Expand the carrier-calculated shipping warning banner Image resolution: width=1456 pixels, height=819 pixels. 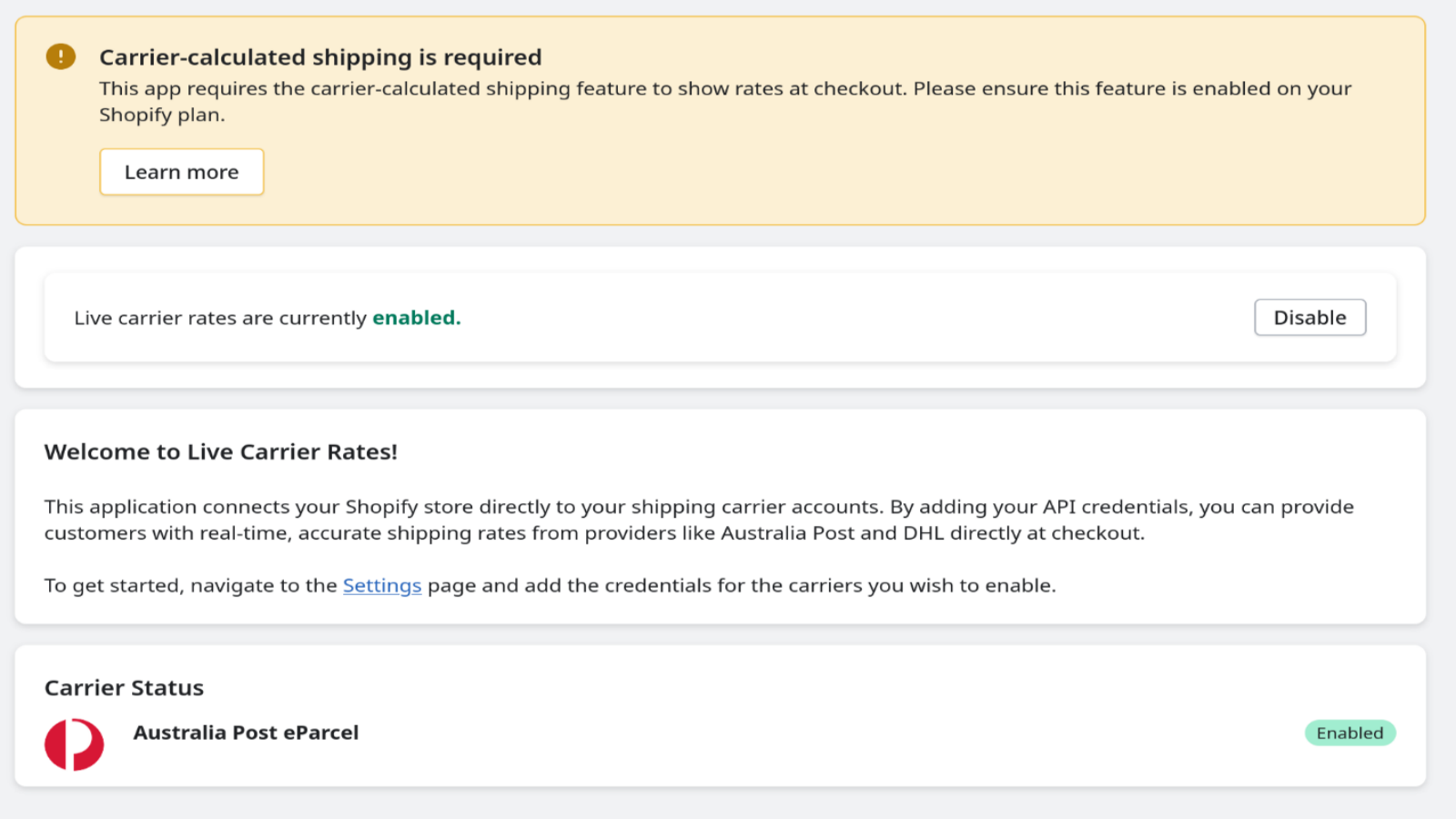tap(319, 56)
